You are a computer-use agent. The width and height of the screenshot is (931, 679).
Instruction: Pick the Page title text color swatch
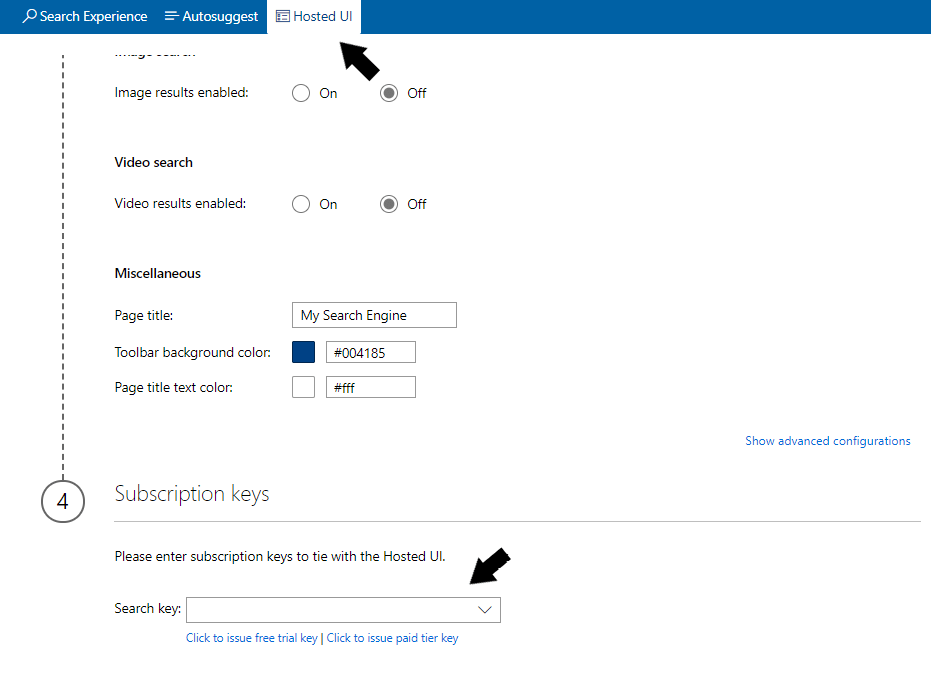pos(303,387)
